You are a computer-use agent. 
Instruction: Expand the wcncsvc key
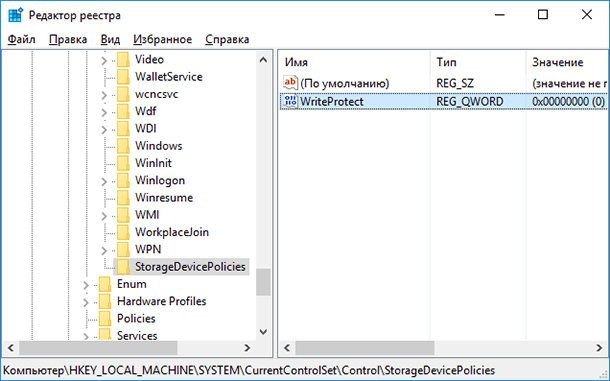point(104,95)
